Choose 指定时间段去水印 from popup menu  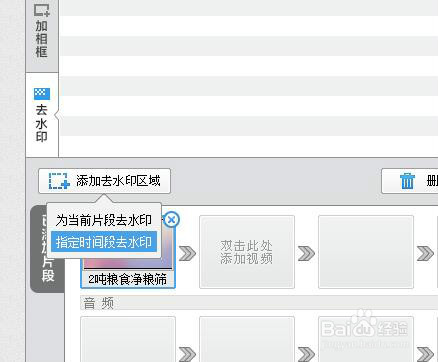tap(104, 242)
